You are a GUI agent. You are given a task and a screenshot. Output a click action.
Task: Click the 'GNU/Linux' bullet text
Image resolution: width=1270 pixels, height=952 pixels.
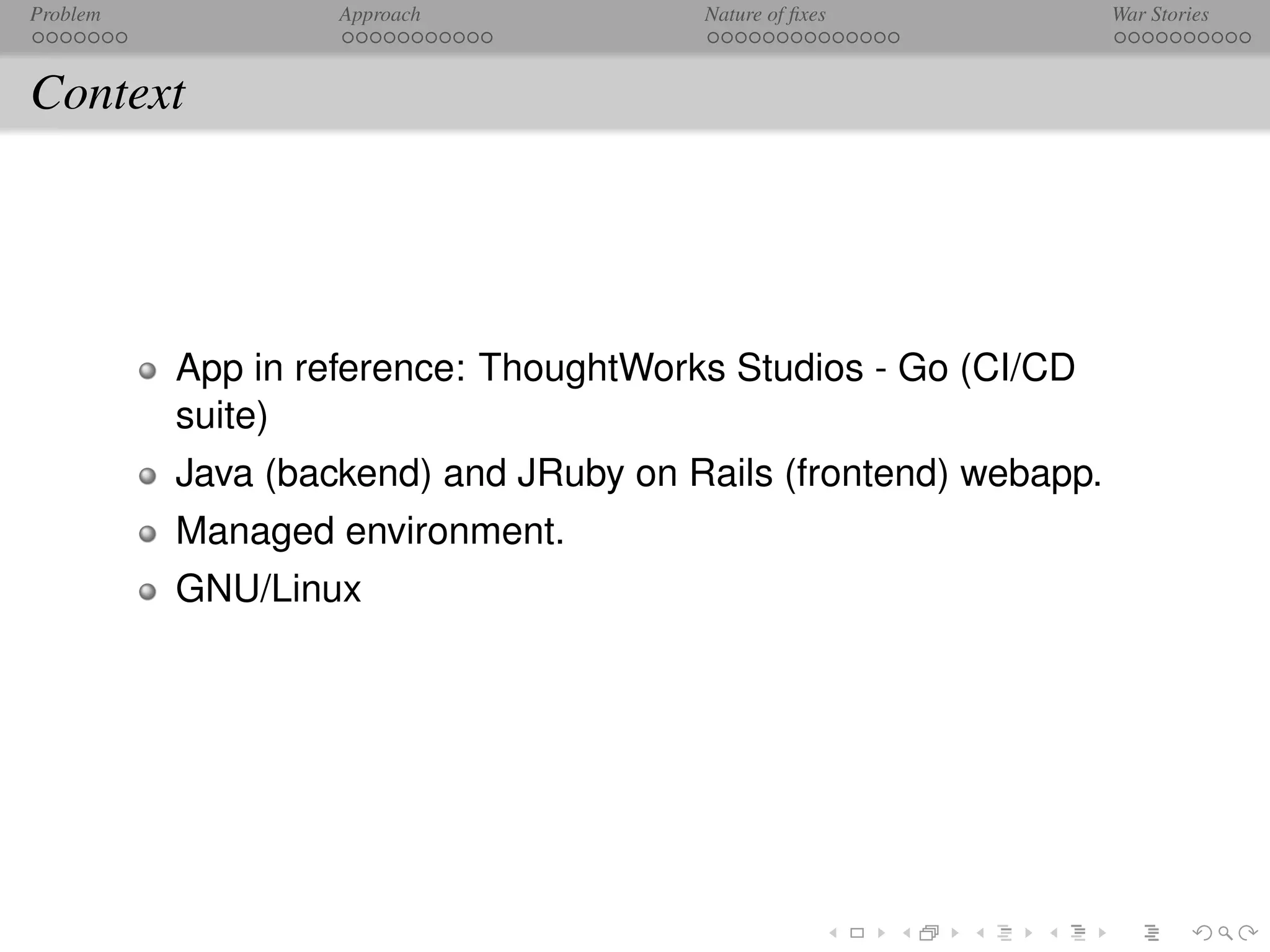(268, 589)
